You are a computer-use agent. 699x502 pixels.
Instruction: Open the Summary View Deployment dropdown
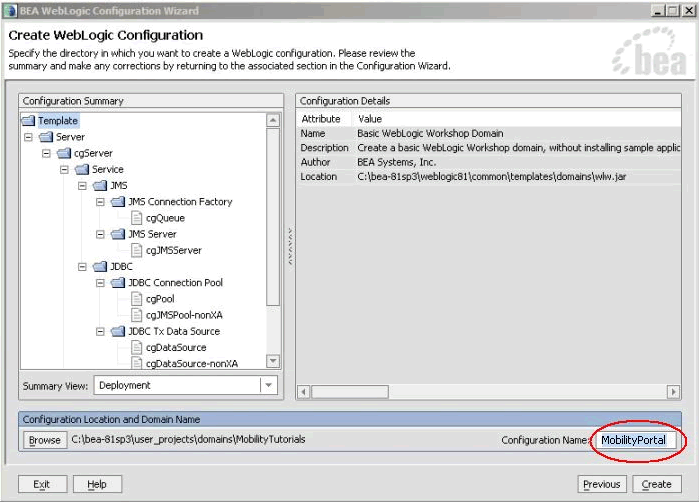(x=269, y=385)
